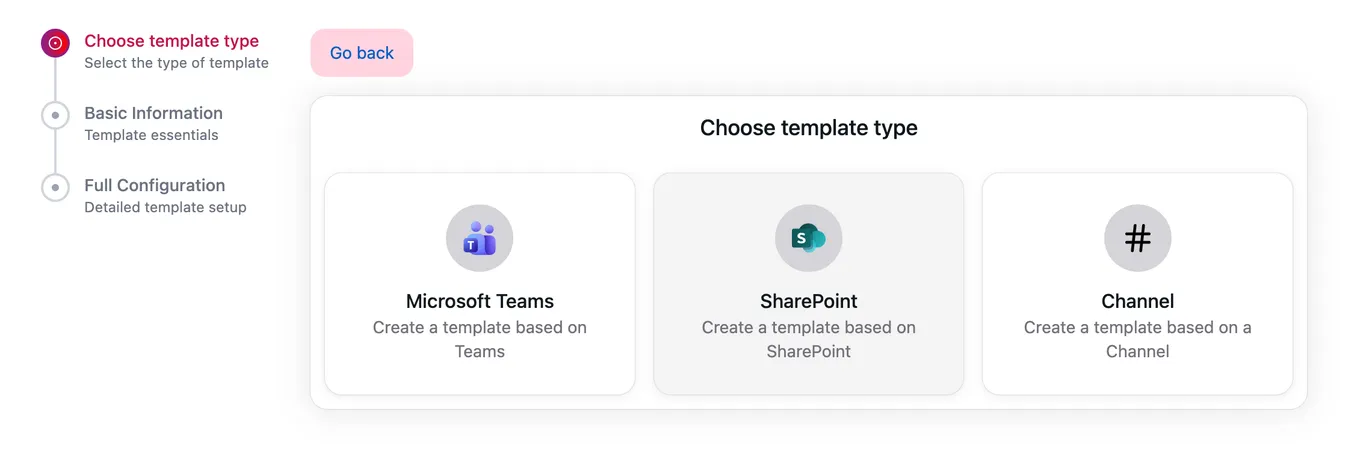
Task: Click the active step circle for Choose template type
Action: (x=55, y=43)
